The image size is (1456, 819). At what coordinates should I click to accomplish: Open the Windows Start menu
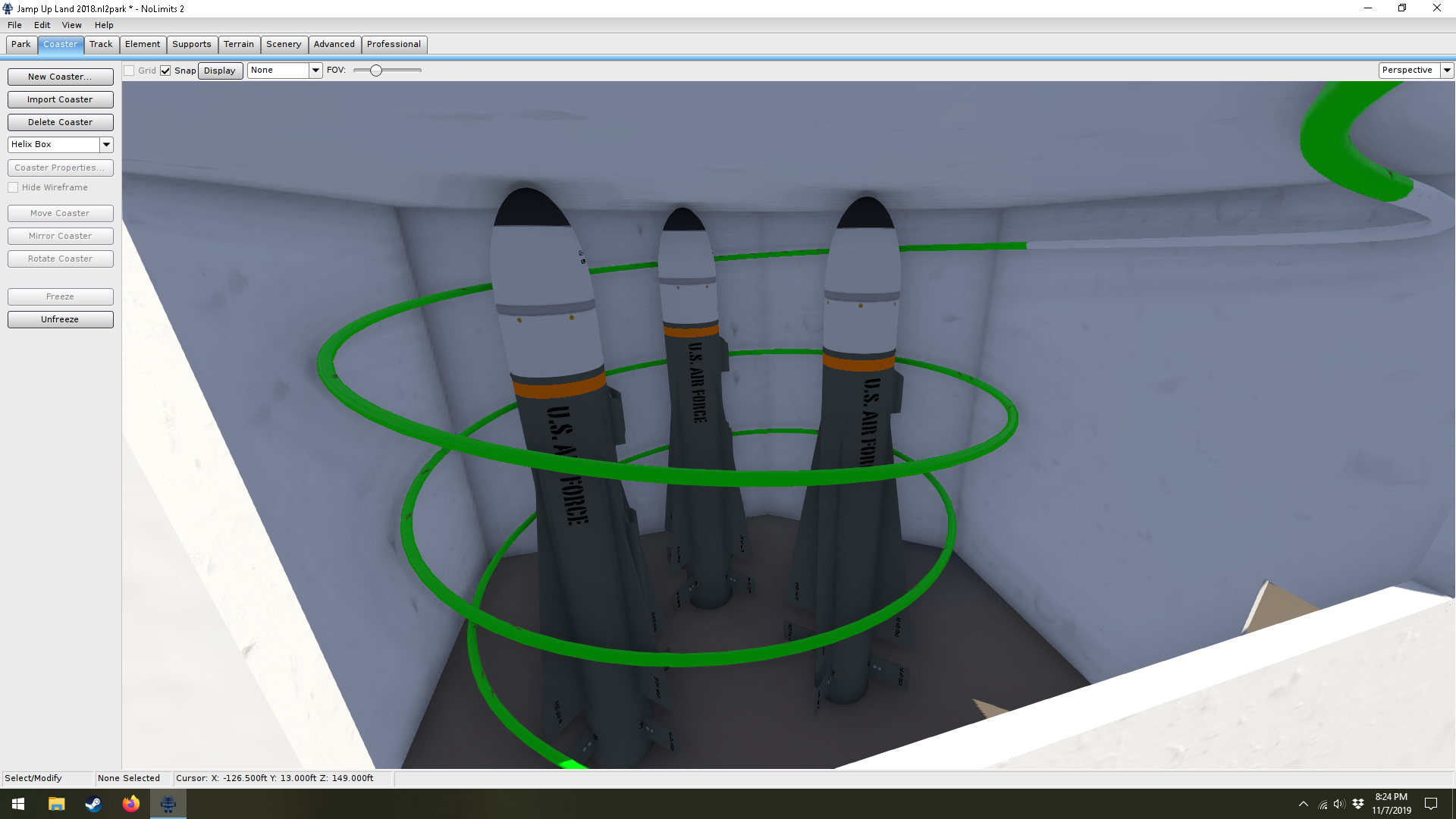click(x=18, y=804)
